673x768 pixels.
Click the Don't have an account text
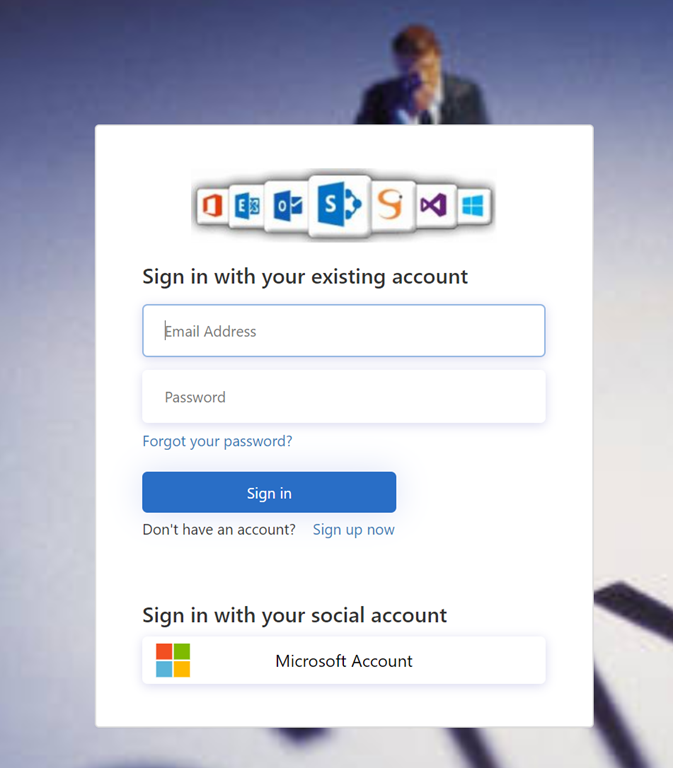click(219, 529)
